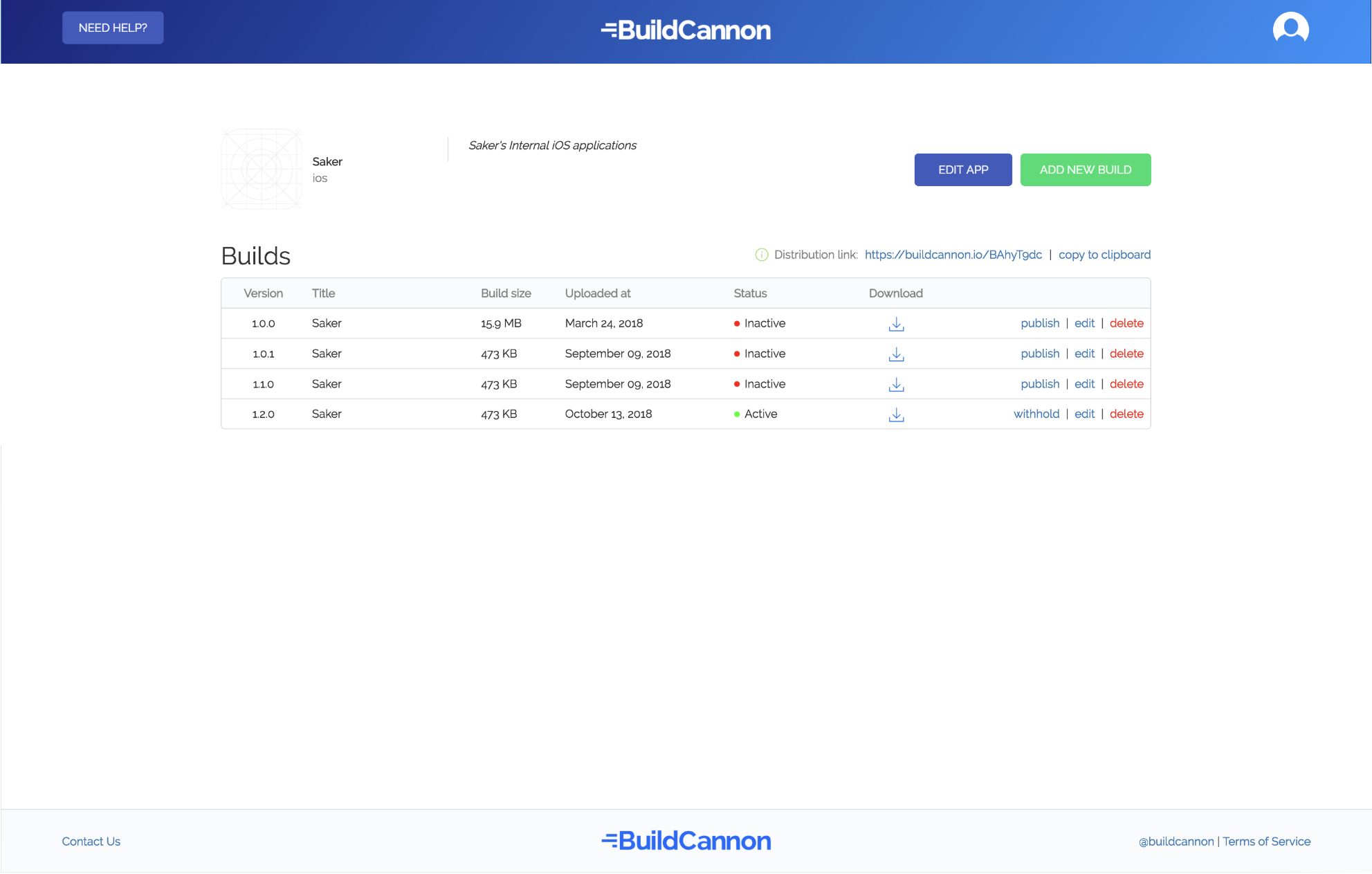Copy distribution link to clipboard
1372x874 pixels.
[1104, 255]
